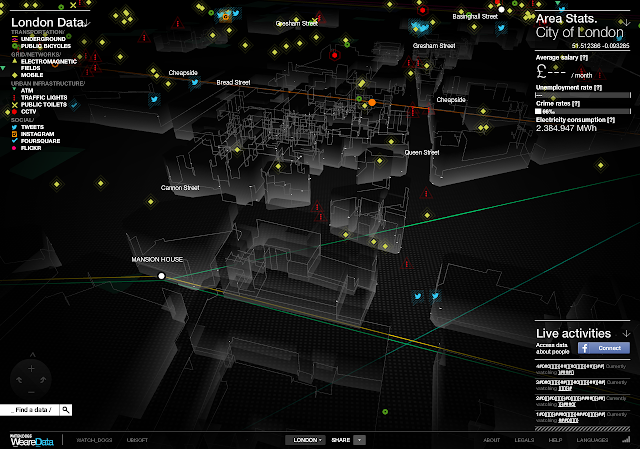This screenshot has width=640, height=449.
Task: Open the SHARE dropdown arrow
Action: point(359,440)
